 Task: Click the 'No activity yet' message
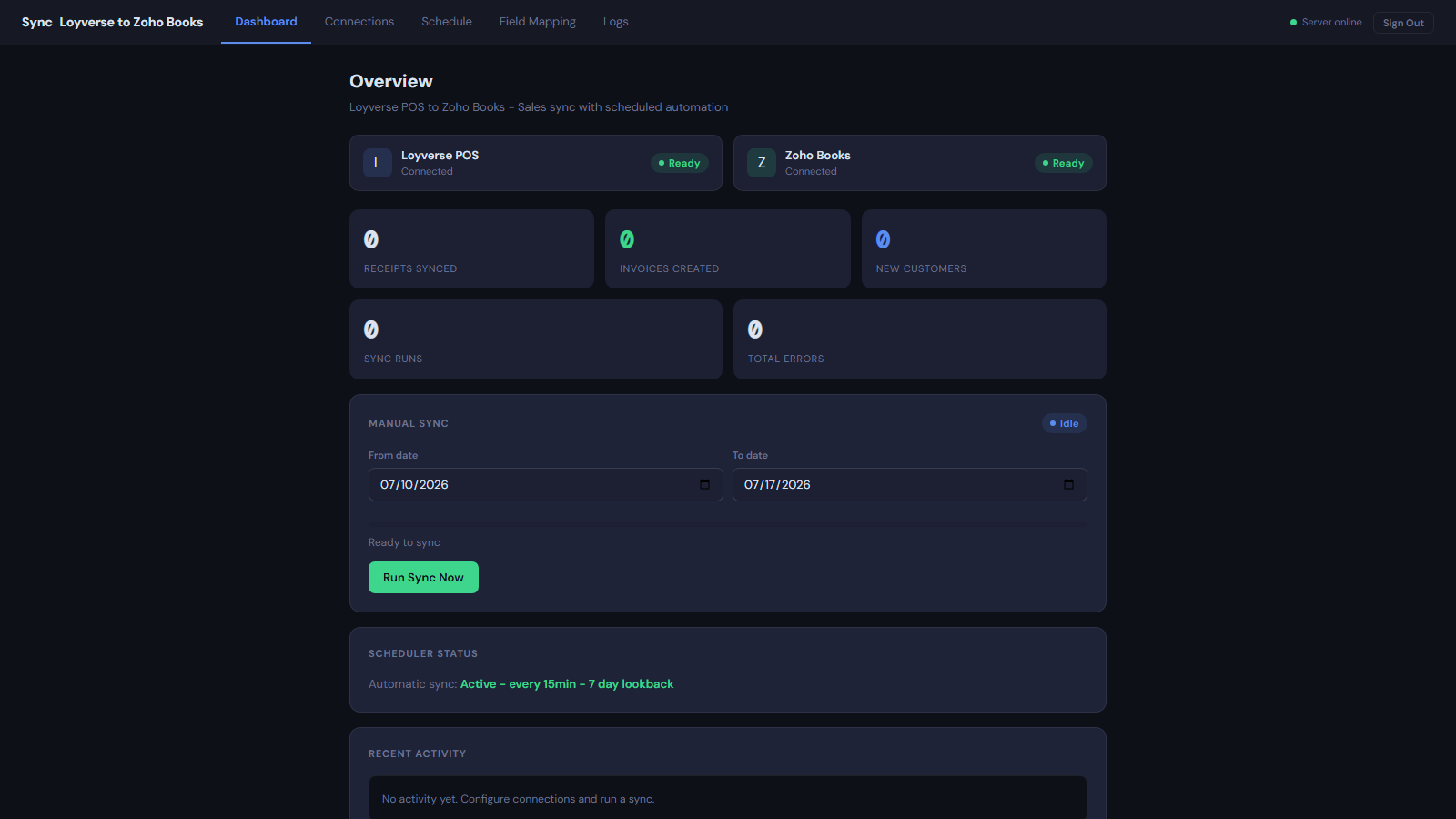click(x=518, y=799)
